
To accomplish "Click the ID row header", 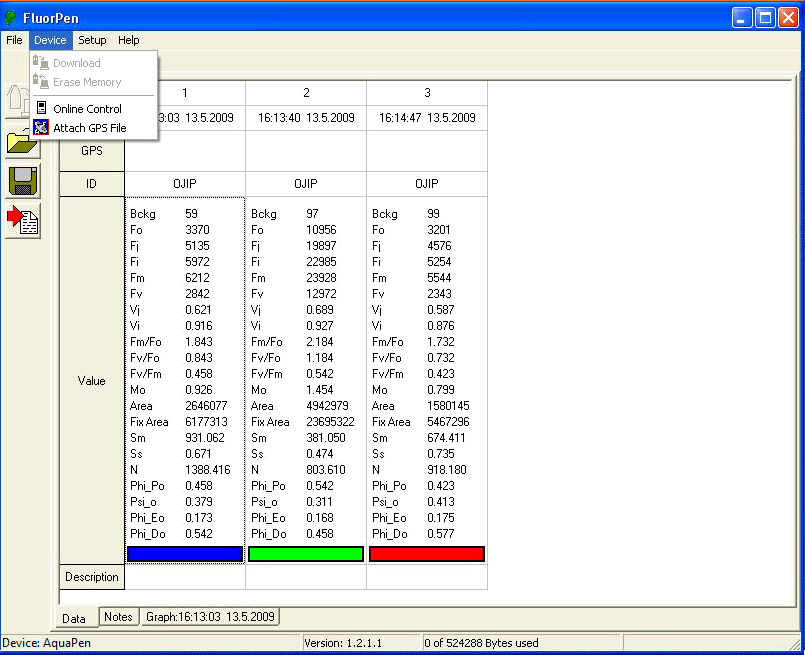I will point(92,184).
